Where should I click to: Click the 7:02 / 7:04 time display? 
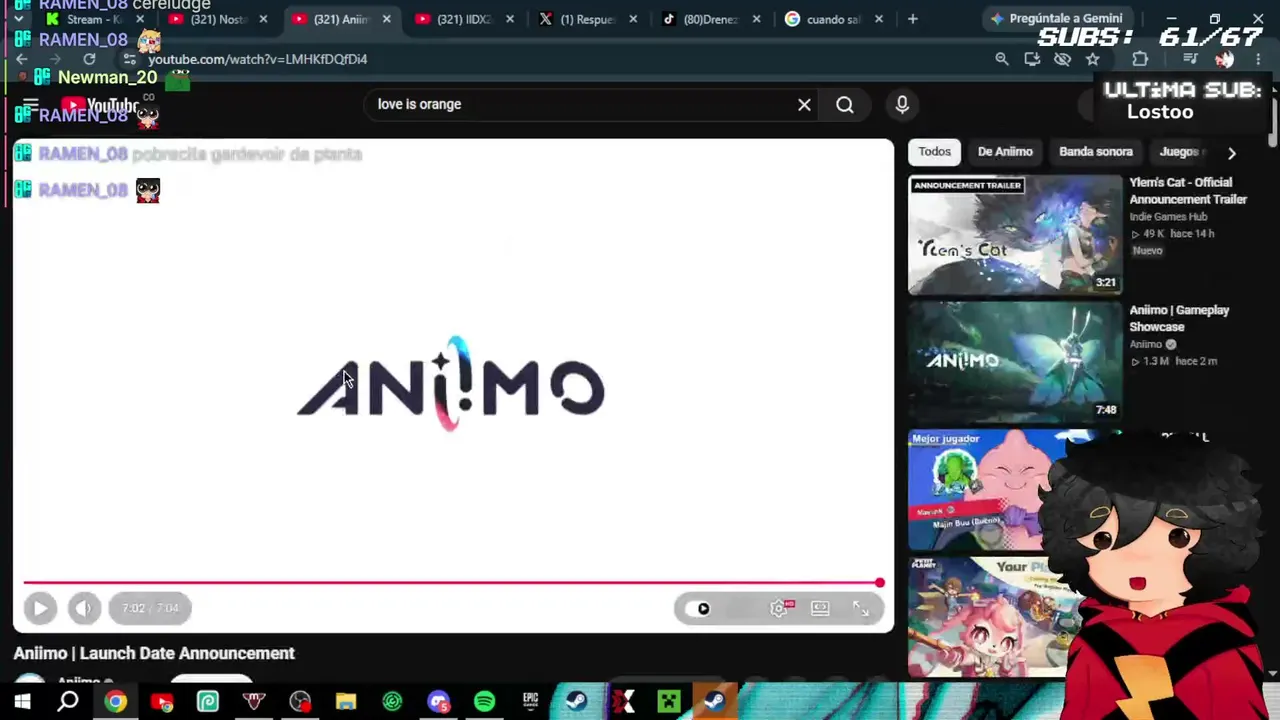click(x=150, y=608)
